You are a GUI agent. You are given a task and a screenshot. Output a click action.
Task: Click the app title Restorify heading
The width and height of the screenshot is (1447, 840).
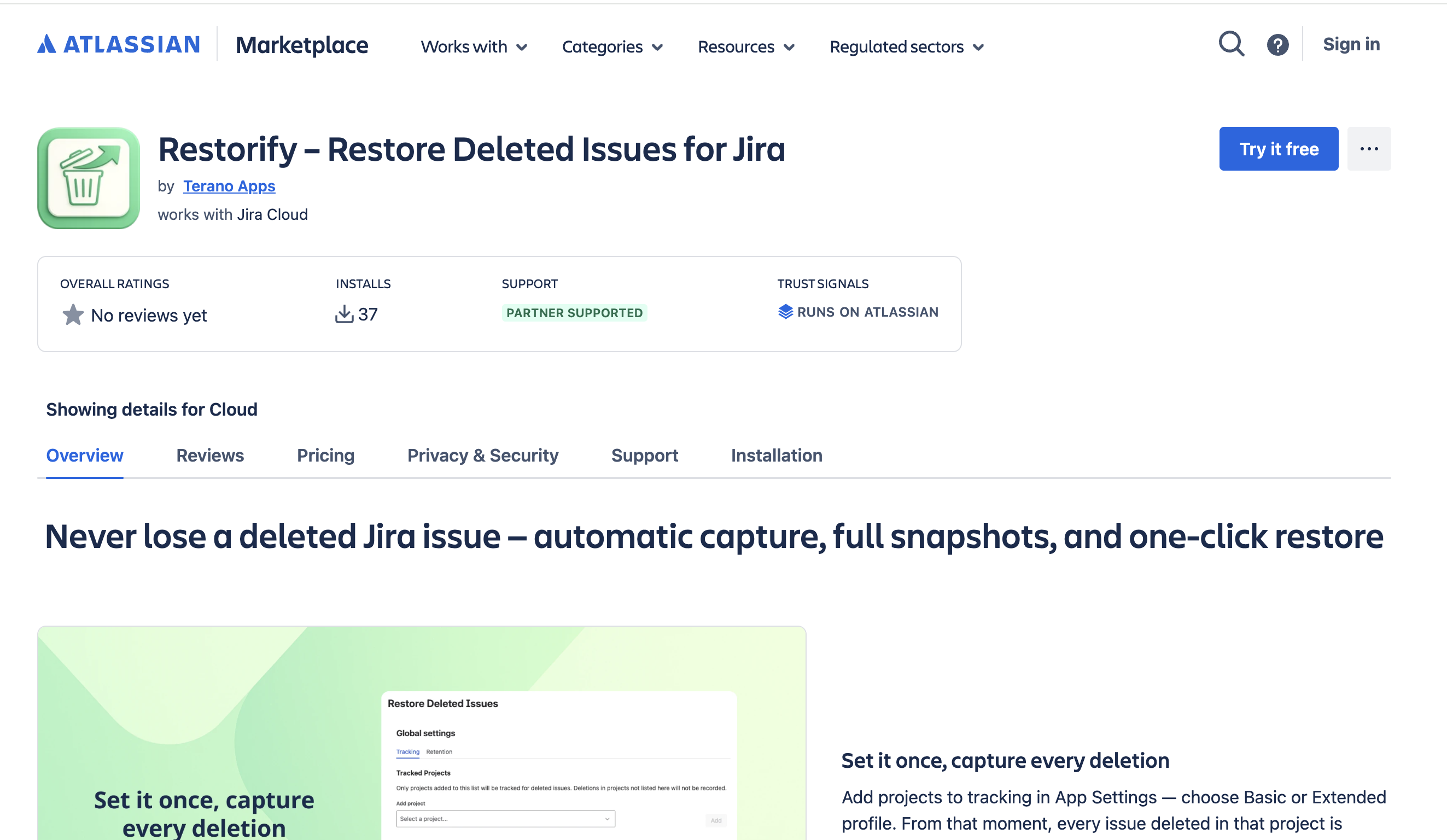[x=471, y=149]
